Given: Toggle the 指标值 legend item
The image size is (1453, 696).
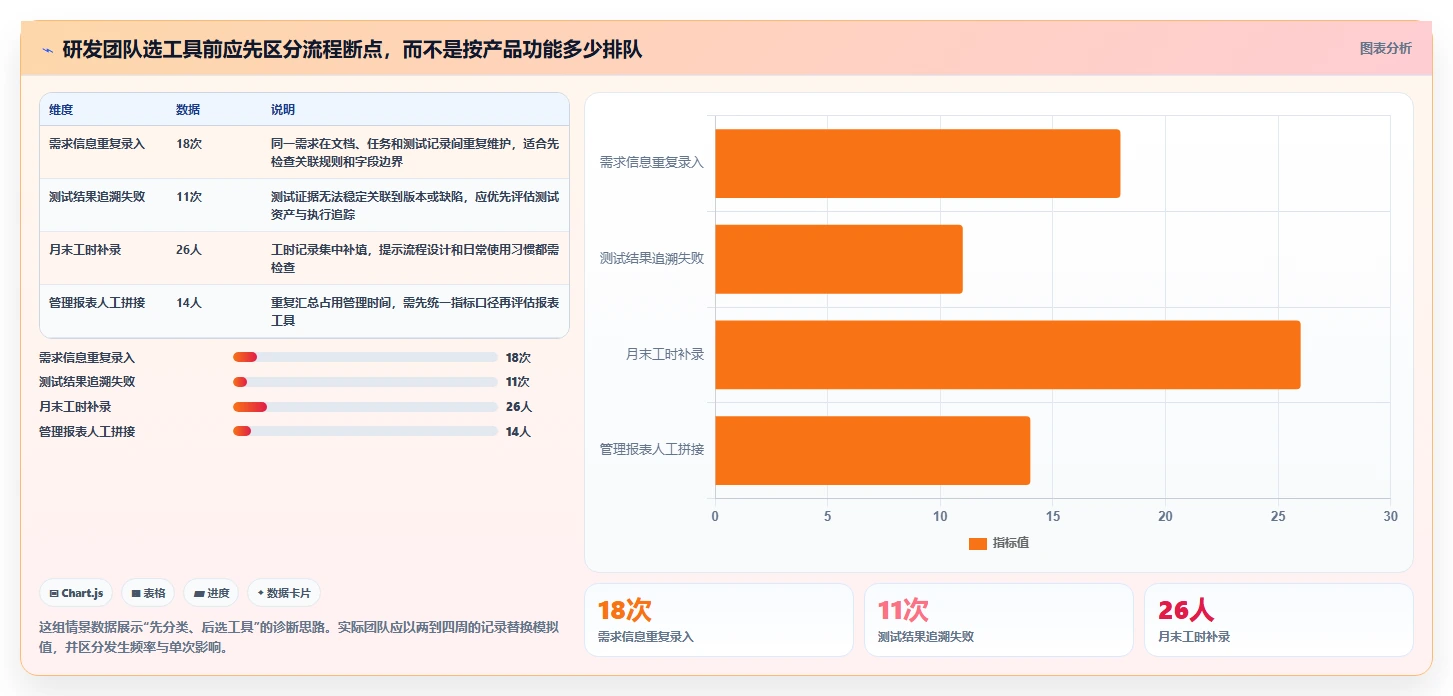Looking at the screenshot, I should (999, 543).
